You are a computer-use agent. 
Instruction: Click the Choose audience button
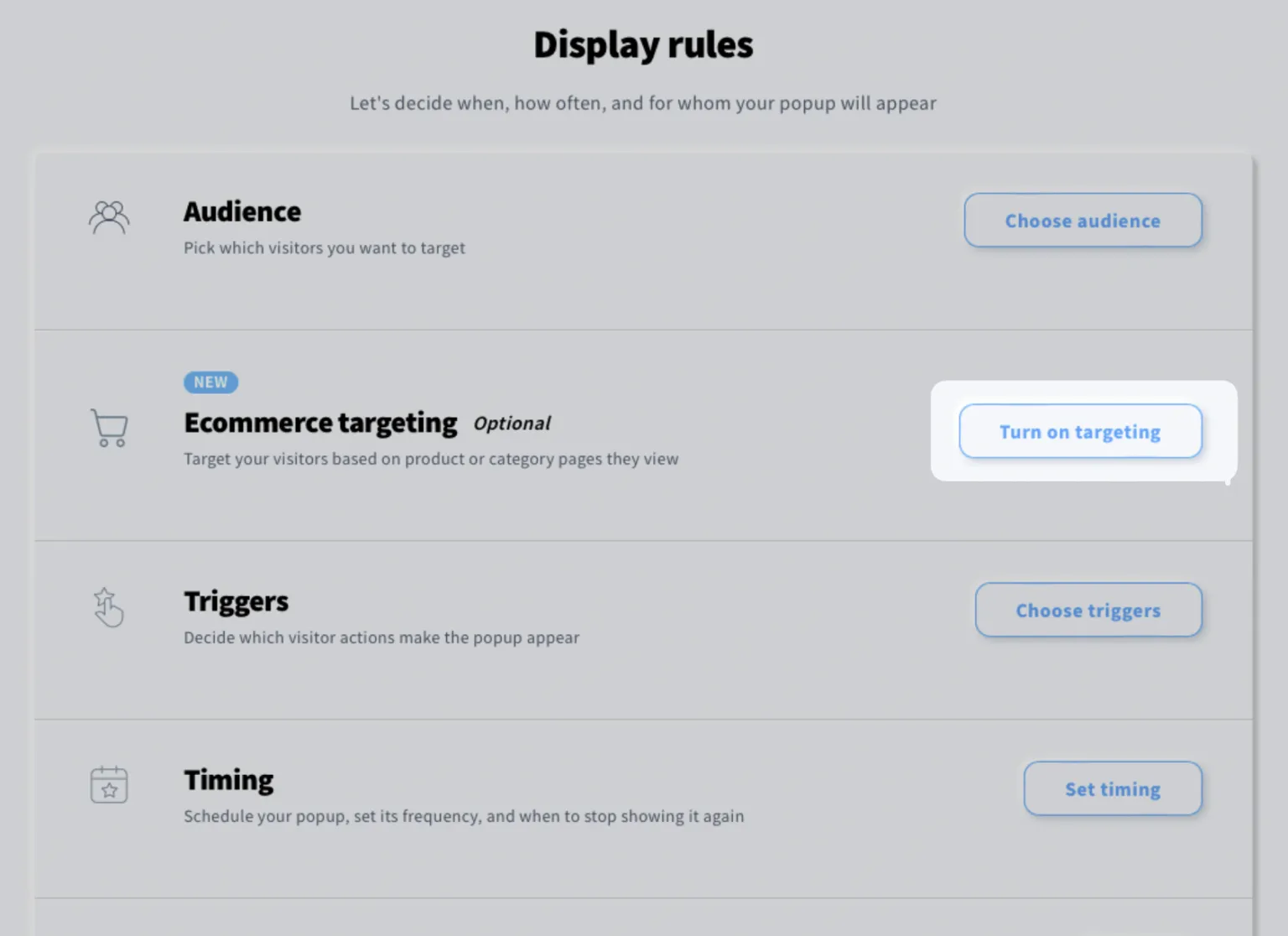tap(1083, 220)
